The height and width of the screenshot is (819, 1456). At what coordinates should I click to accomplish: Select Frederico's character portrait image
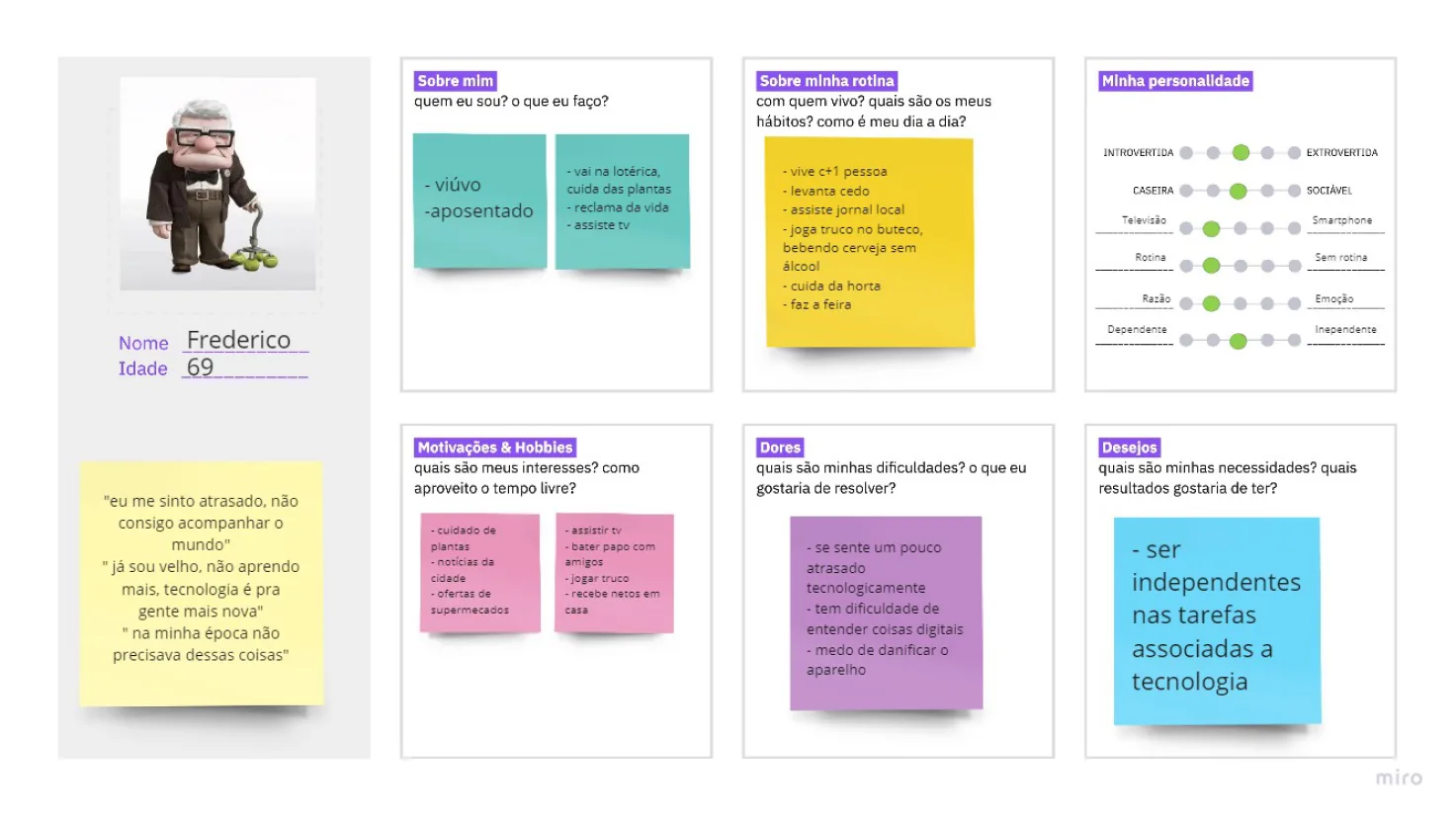218,184
